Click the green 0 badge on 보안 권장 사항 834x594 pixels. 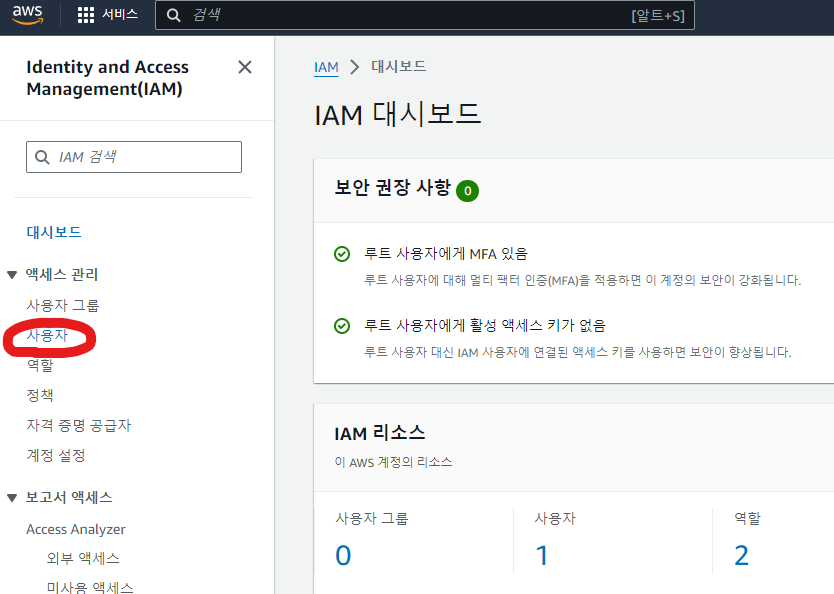pos(467,190)
